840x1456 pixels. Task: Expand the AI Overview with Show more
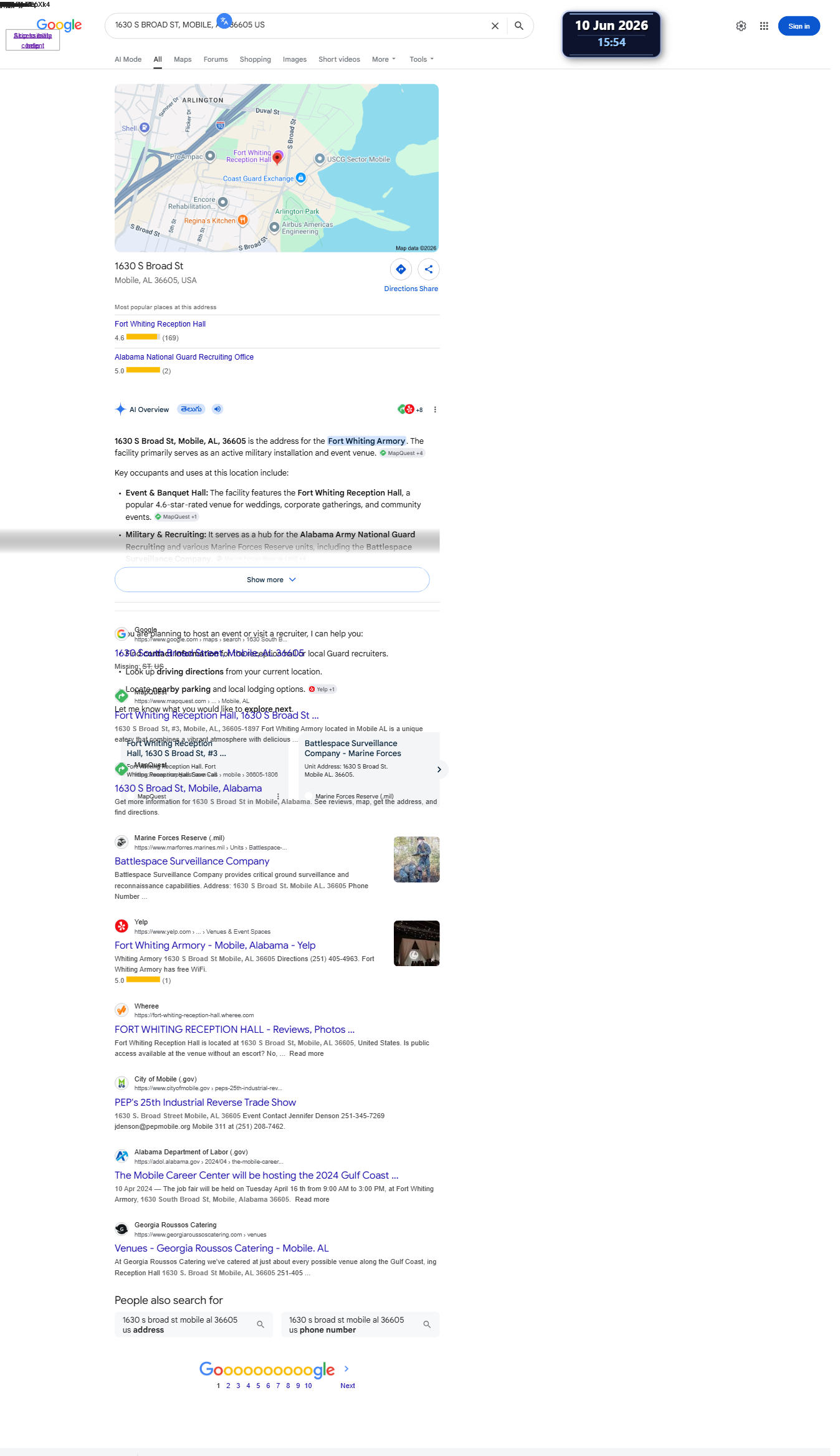pos(272,580)
